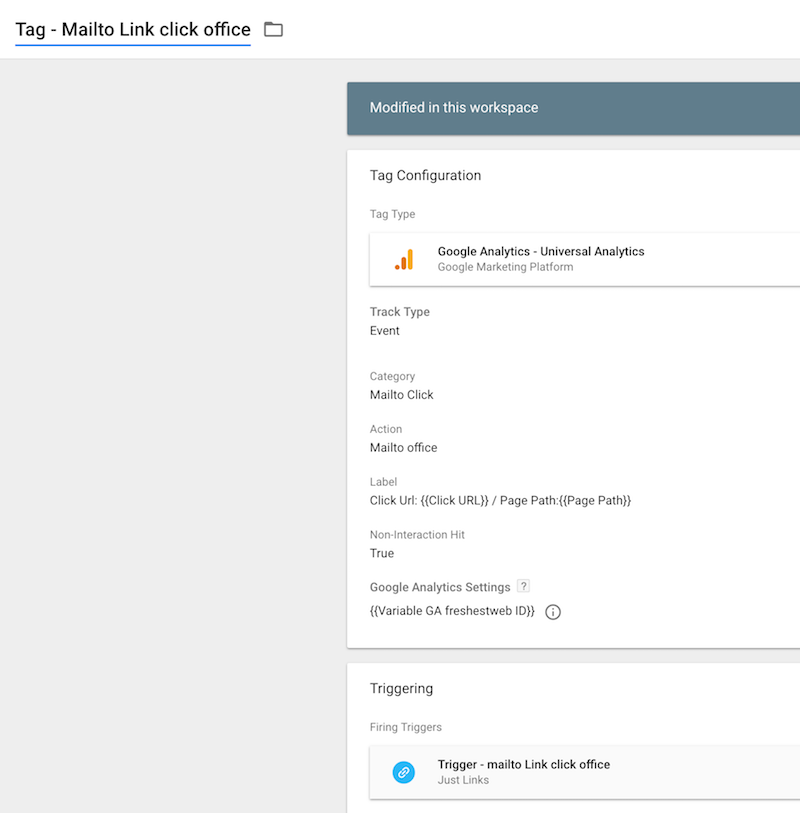Open the Triggering section heading
The image size is (800, 813).
pyautogui.click(x=401, y=689)
